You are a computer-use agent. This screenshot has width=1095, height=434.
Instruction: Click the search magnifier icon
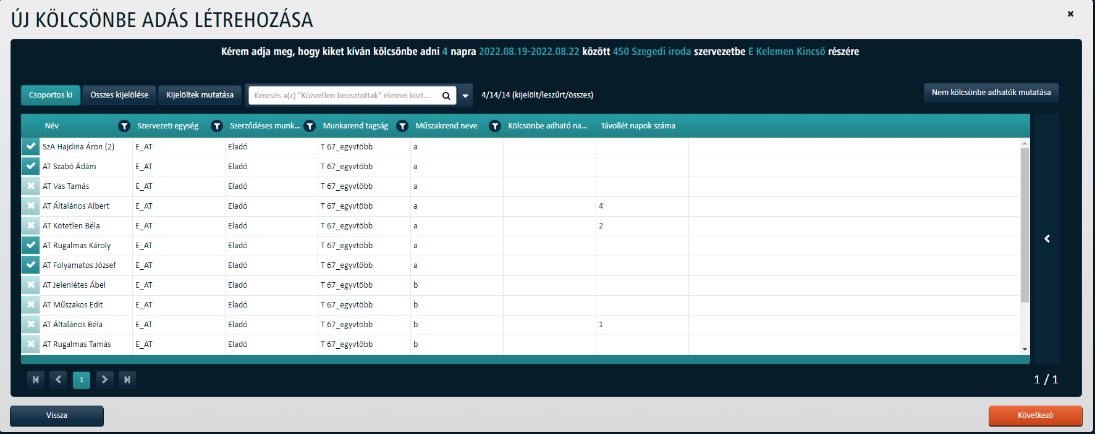[446, 95]
